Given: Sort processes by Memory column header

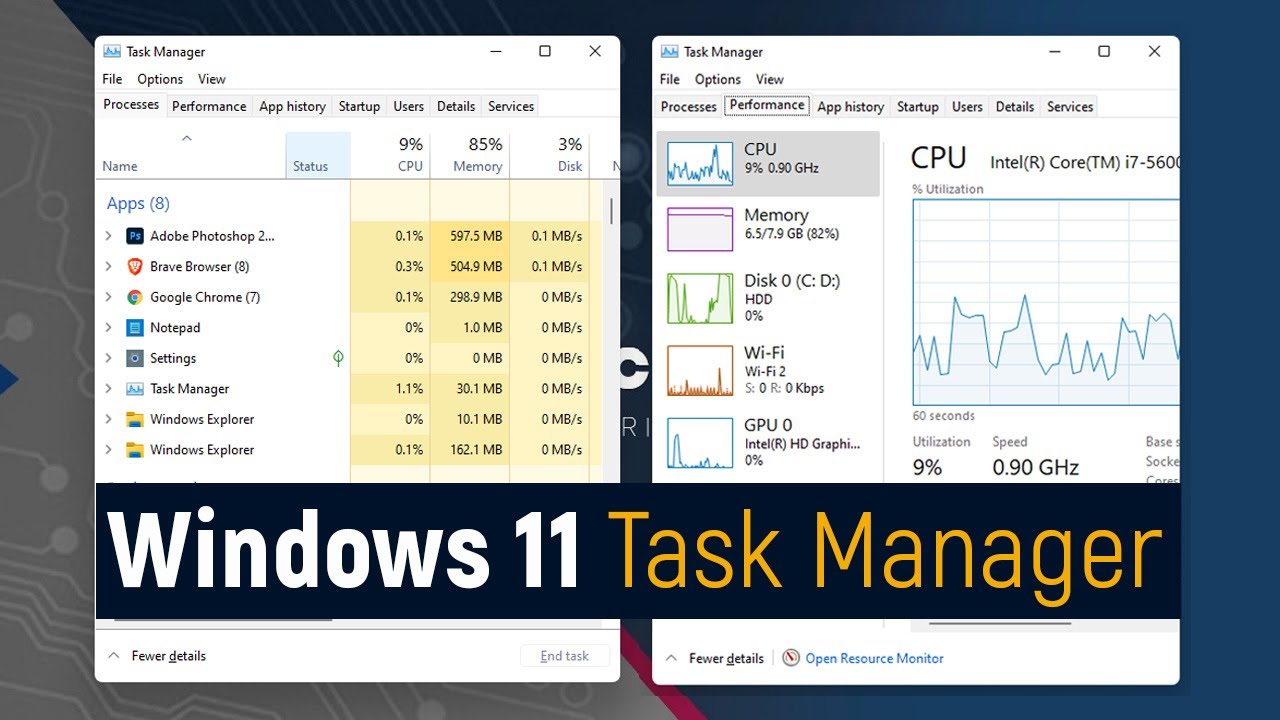Looking at the screenshot, I should click(x=470, y=155).
